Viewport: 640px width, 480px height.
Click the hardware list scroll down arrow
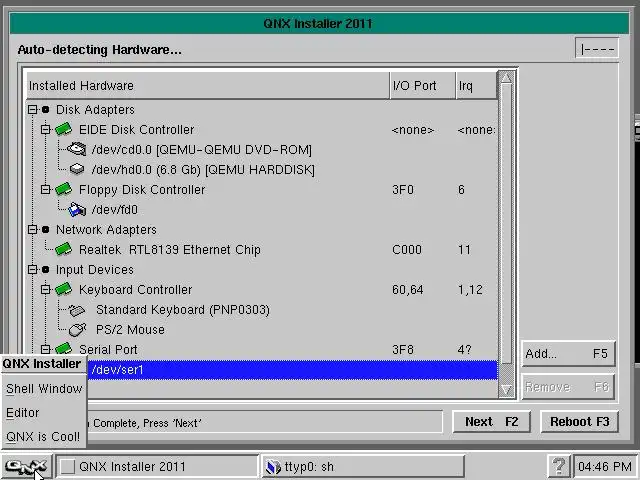click(506, 389)
